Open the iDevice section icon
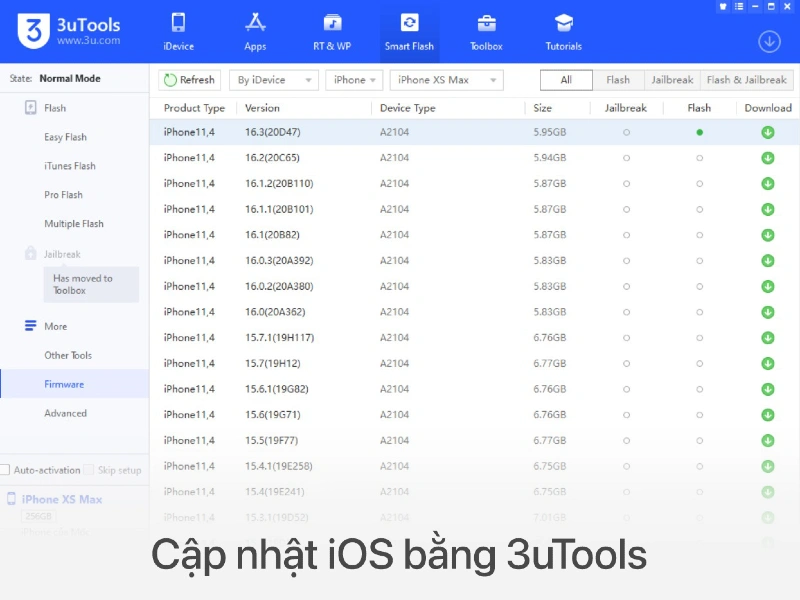This screenshot has height=600, width=800. tap(178, 24)
